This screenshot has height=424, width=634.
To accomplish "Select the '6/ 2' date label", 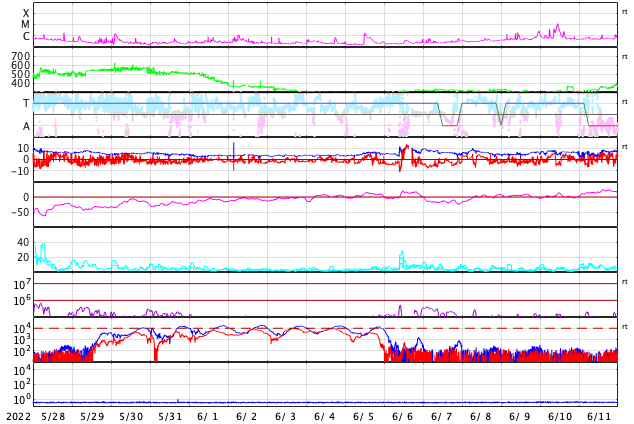I will pos(247,416).
